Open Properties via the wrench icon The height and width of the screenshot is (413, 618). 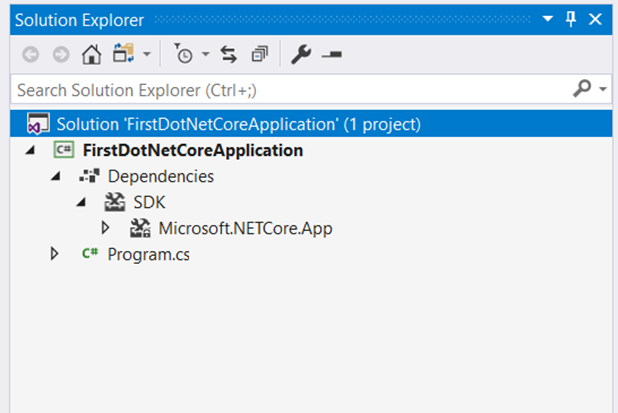301,54
